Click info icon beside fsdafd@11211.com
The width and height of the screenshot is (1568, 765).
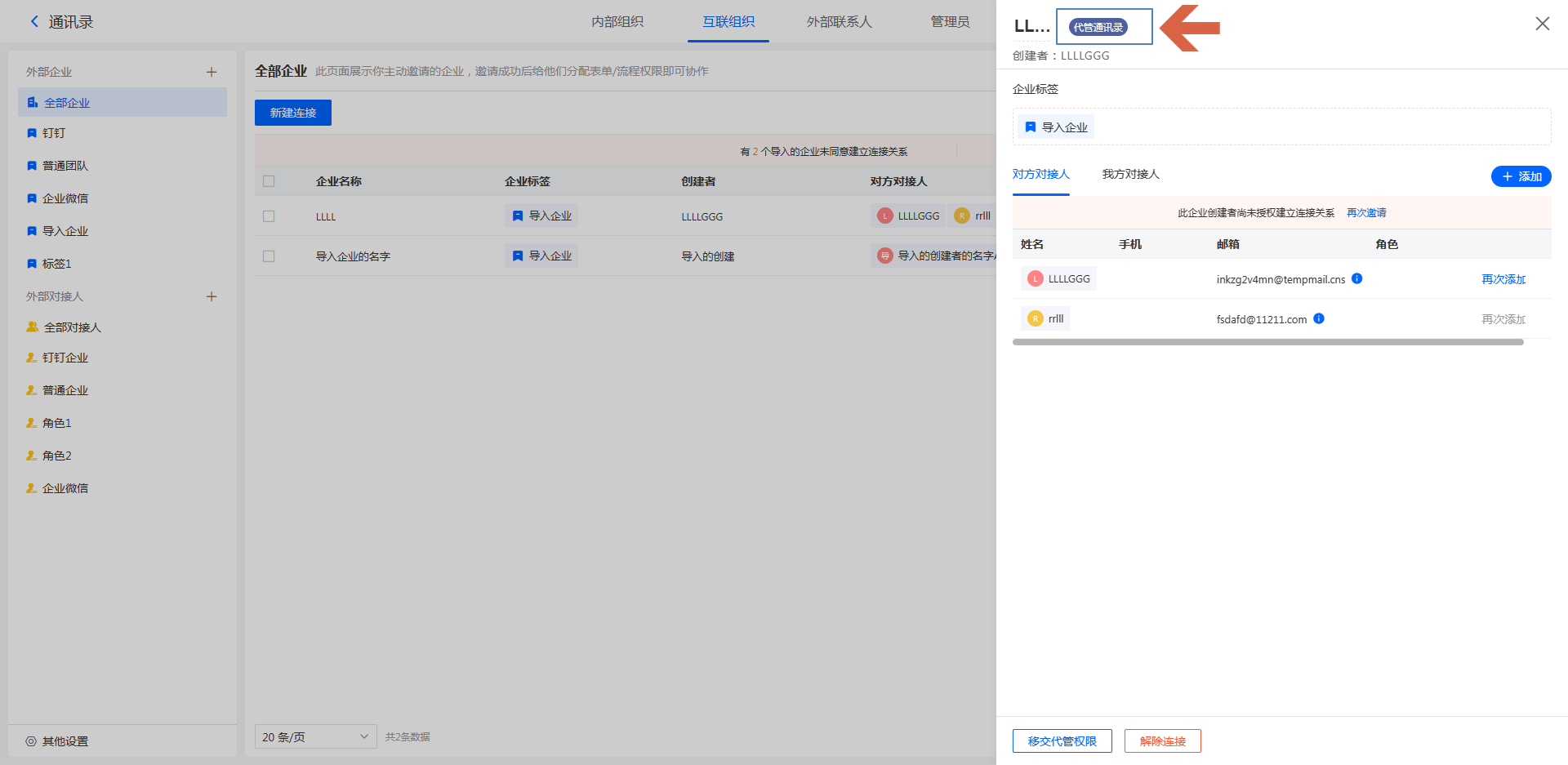pyautogui.click(x=1319, y=318)
